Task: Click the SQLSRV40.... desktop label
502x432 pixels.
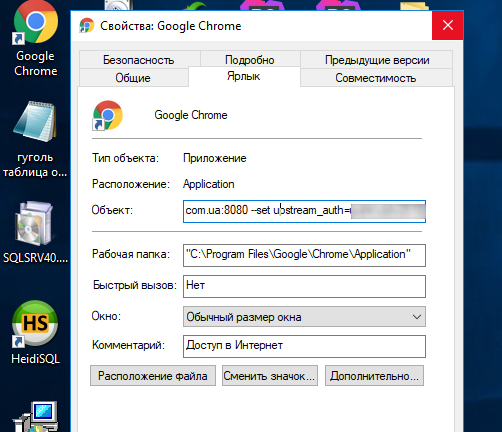Action: [x=35, y=258]
